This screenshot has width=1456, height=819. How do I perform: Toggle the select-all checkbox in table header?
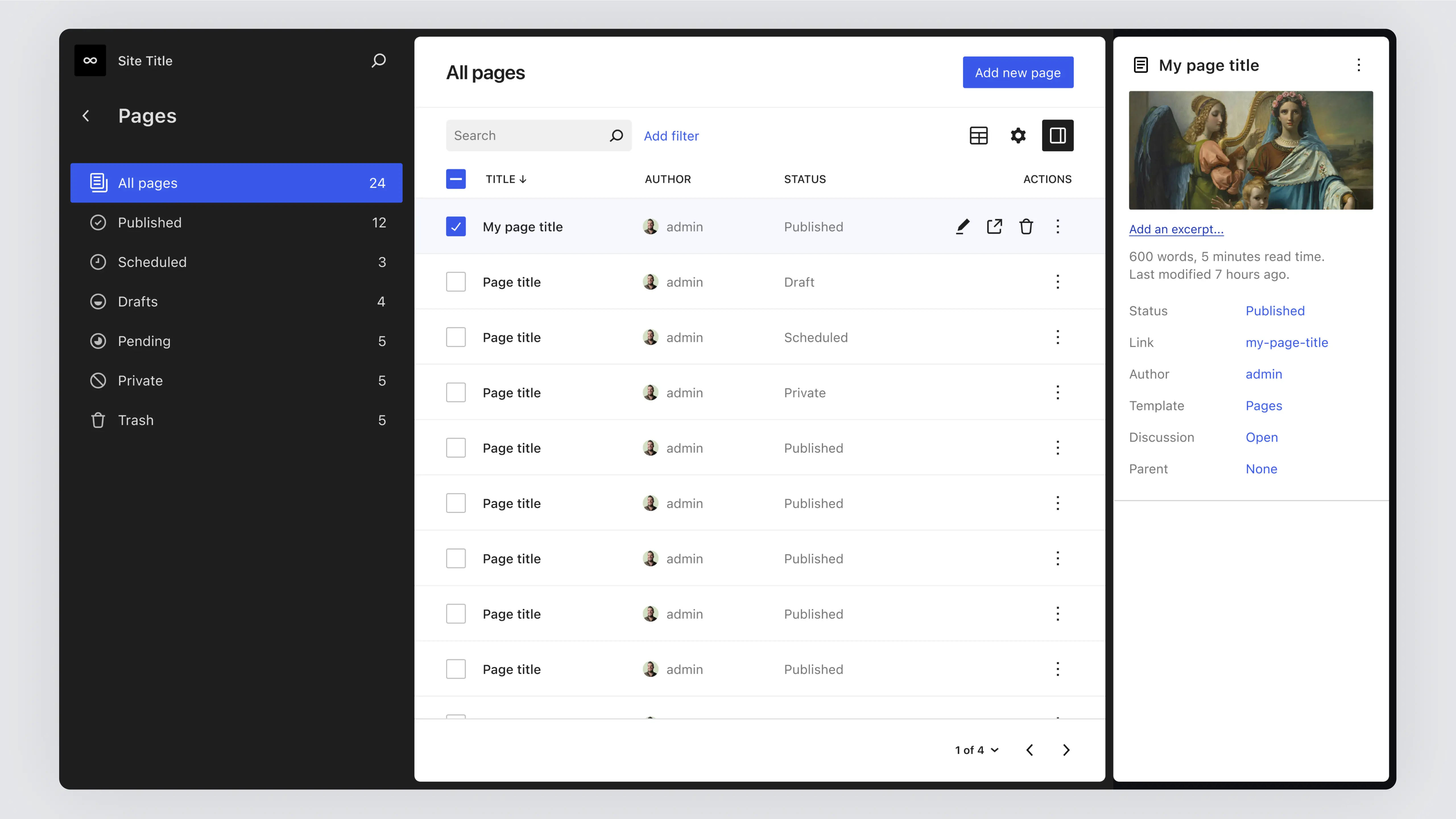(x=456, y=179)
